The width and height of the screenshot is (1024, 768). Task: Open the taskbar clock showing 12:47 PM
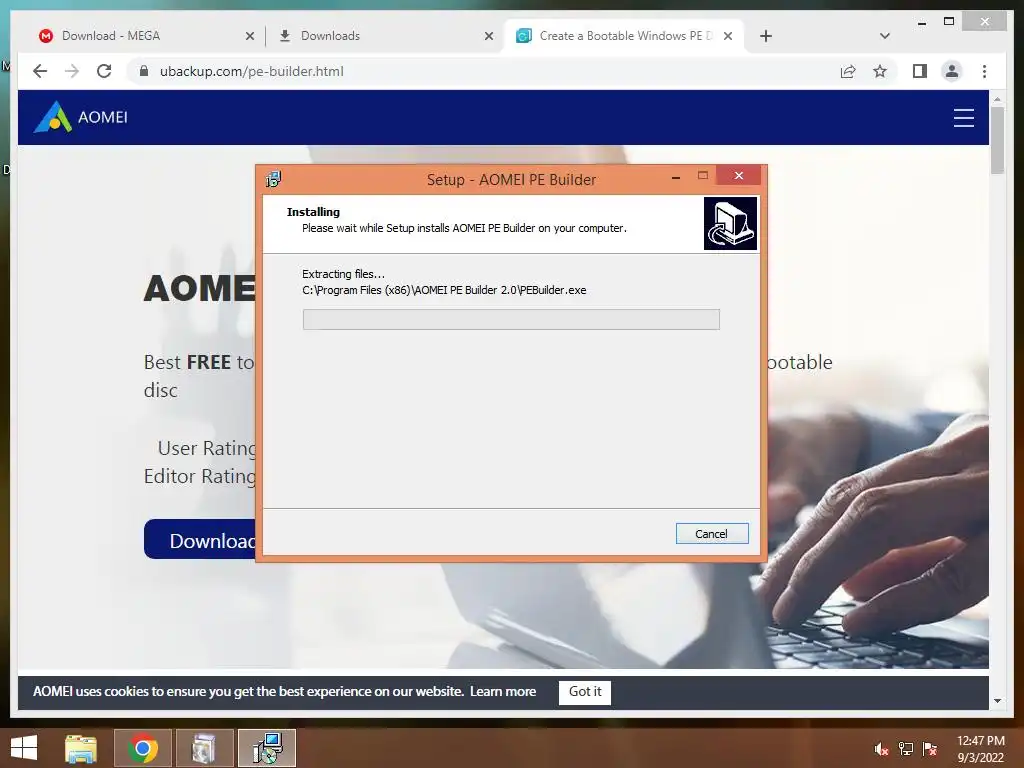coord(980,749)
